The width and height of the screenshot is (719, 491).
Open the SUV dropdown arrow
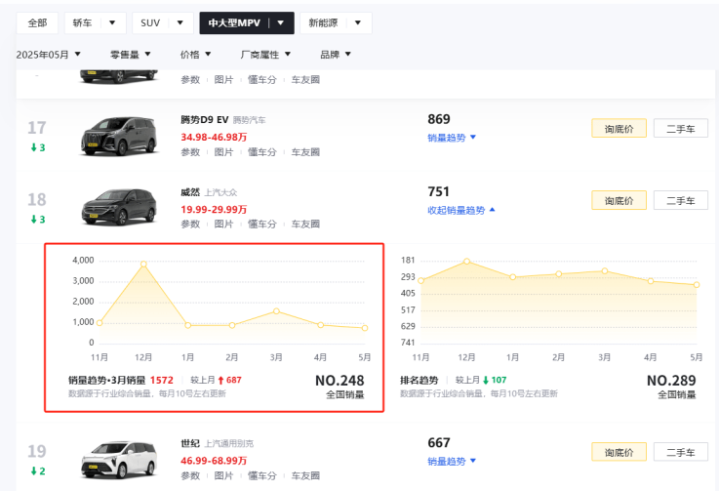[180, 23]
